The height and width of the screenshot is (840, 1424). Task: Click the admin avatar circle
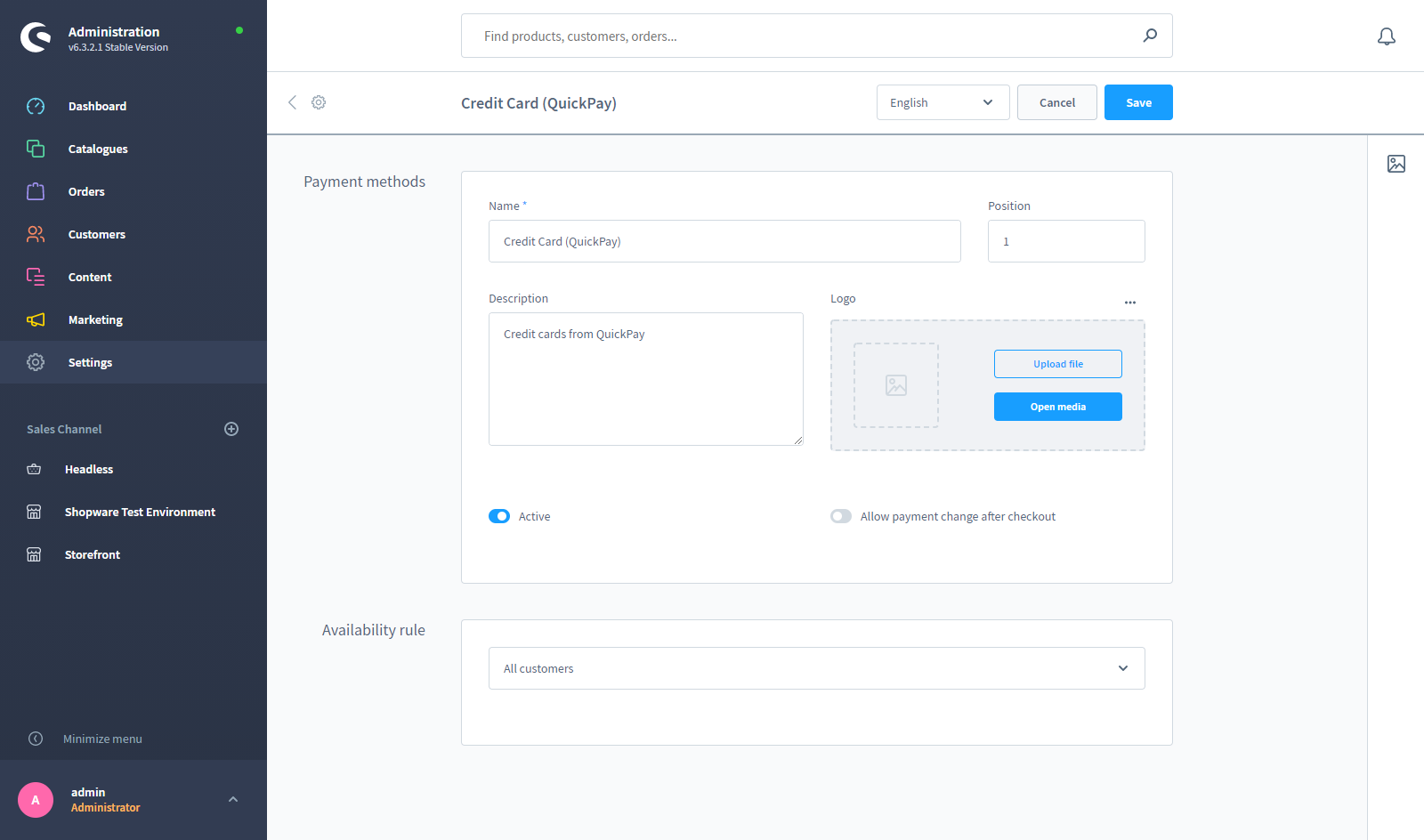point(36,800)
